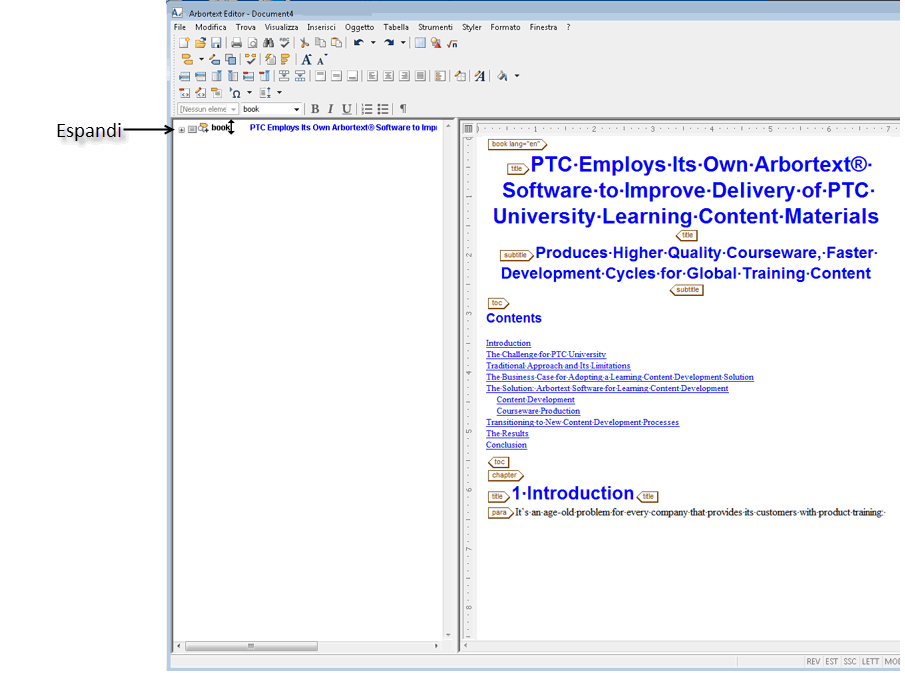The image size is (905, 673).
Task: Align cell content left icon
Action: point(372,76)
